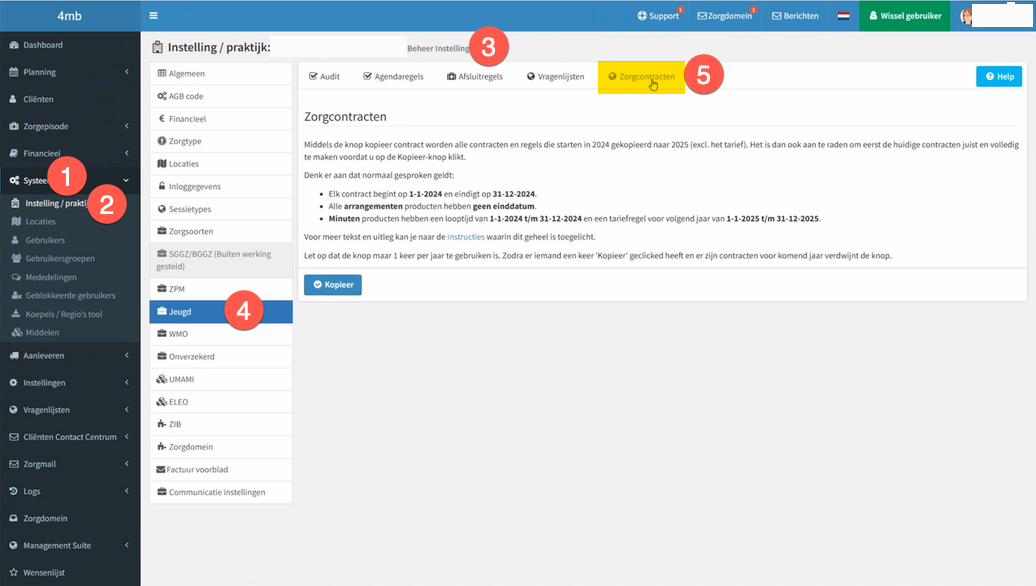
Task: Follow the instructies link
Action: coord(466,237)
